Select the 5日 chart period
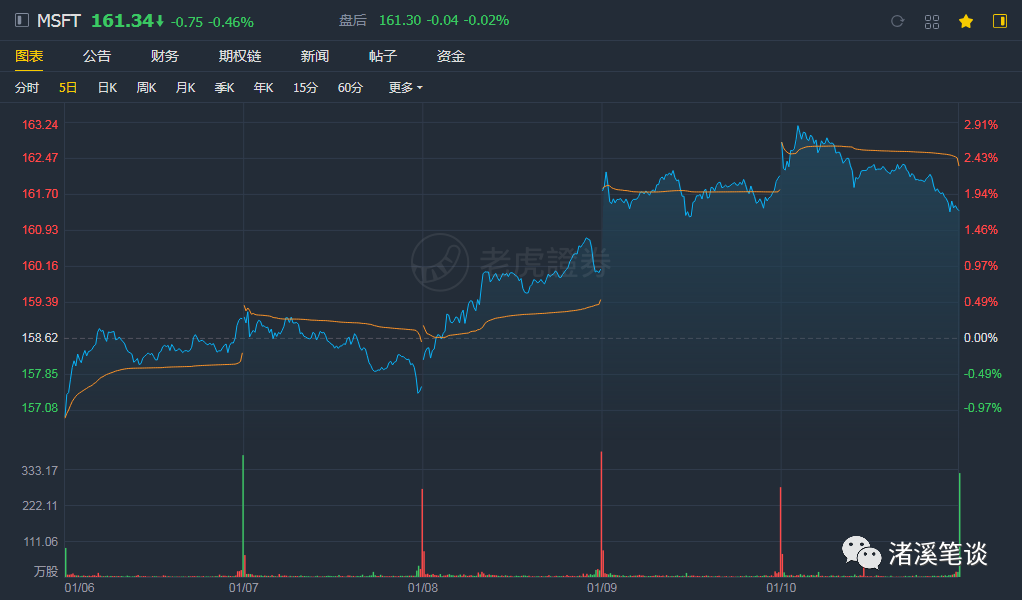Viewport: 1022px width, 600px height. point(68,87)
